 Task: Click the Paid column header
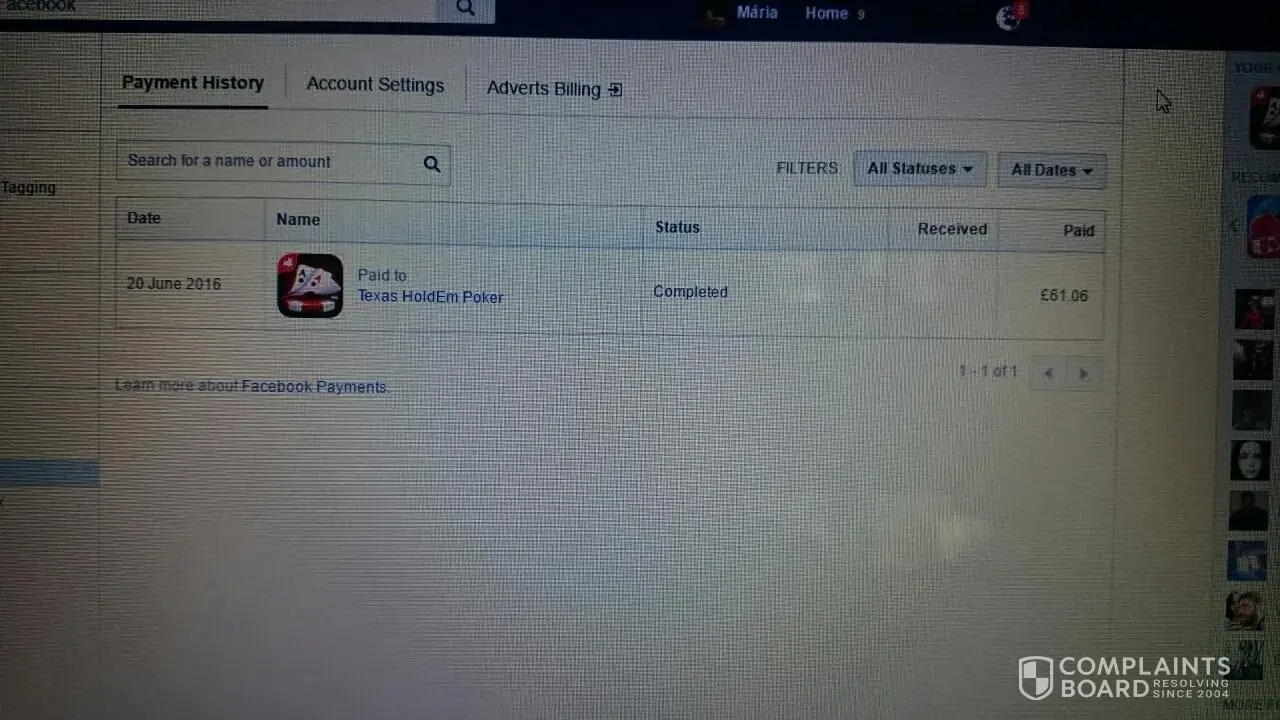[1079, 231]
